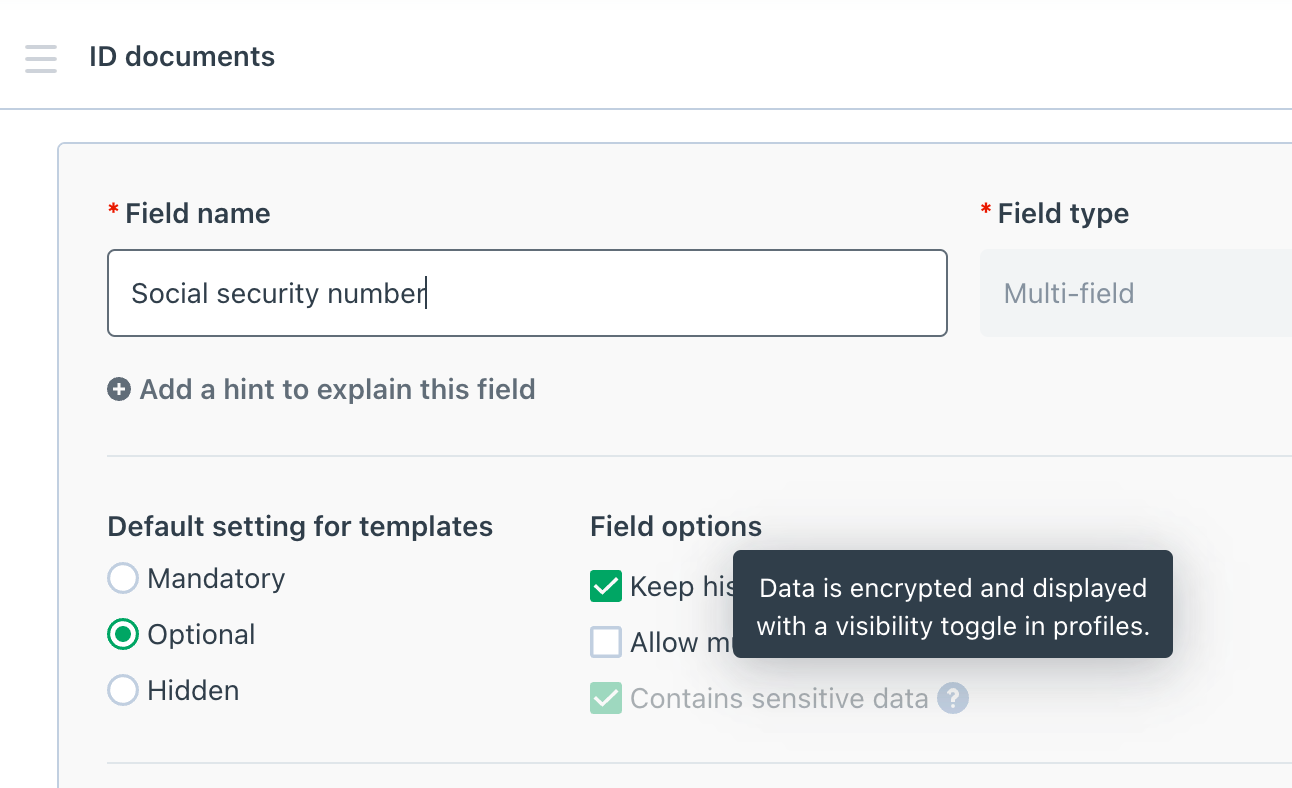The image size is (1292, 788).
Task: Check the Allow multiple checkbox
Action: [606, 642]
